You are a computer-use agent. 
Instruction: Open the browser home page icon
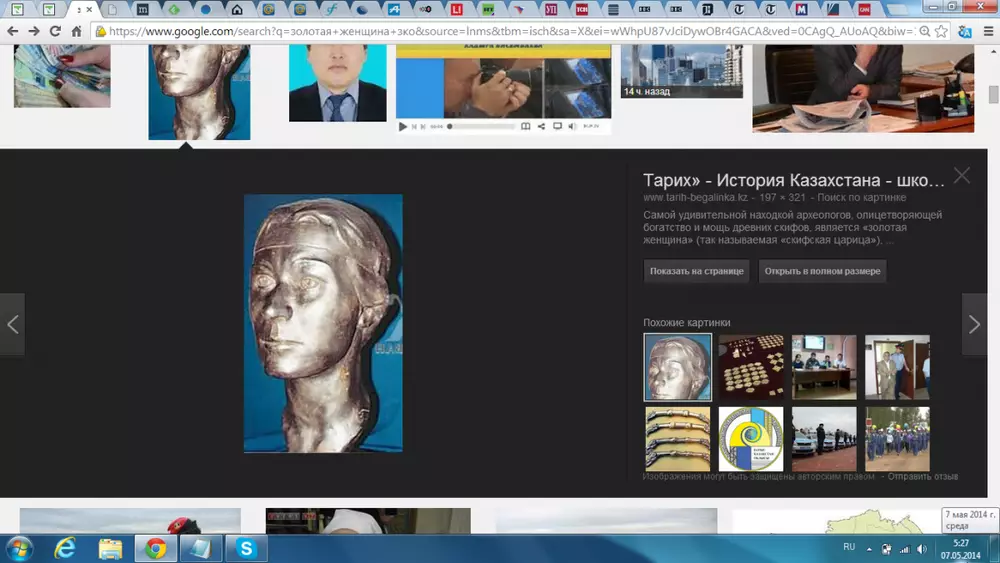[x=76, y=31]
